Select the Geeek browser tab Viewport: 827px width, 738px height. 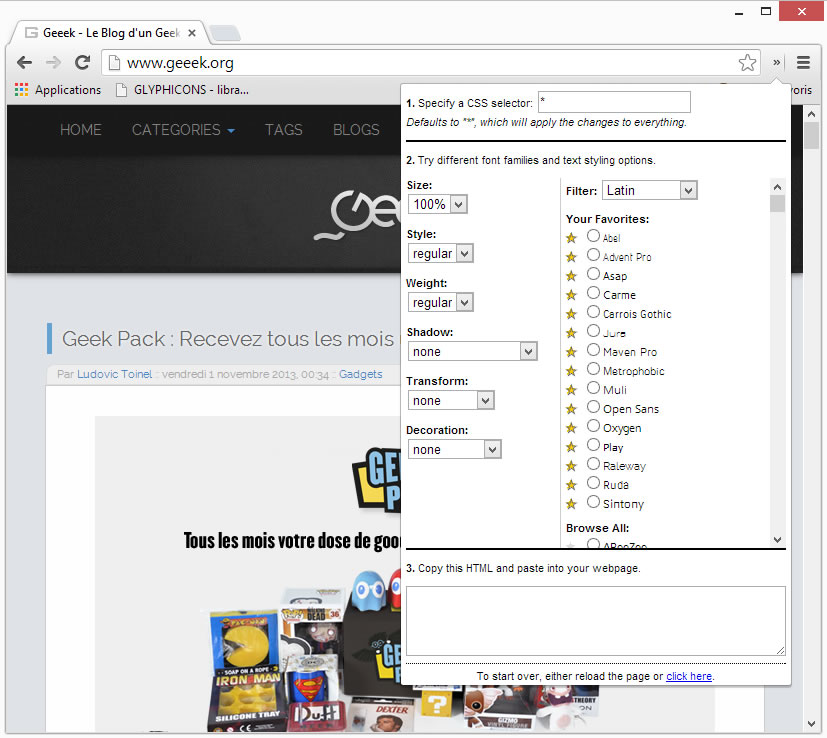pos(108,33)
